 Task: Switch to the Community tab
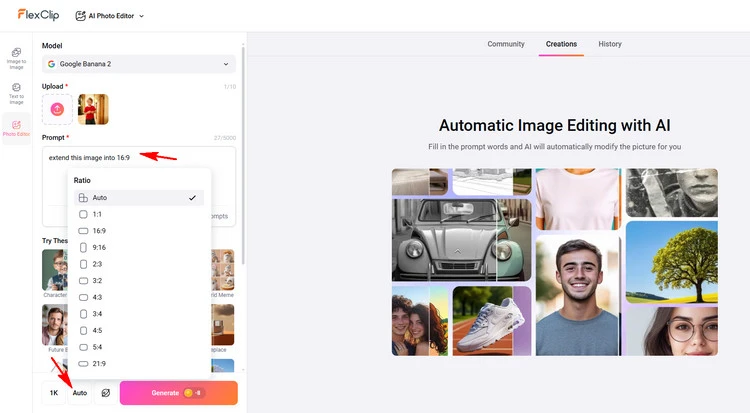pyautogui.click(x=506, y=44)
